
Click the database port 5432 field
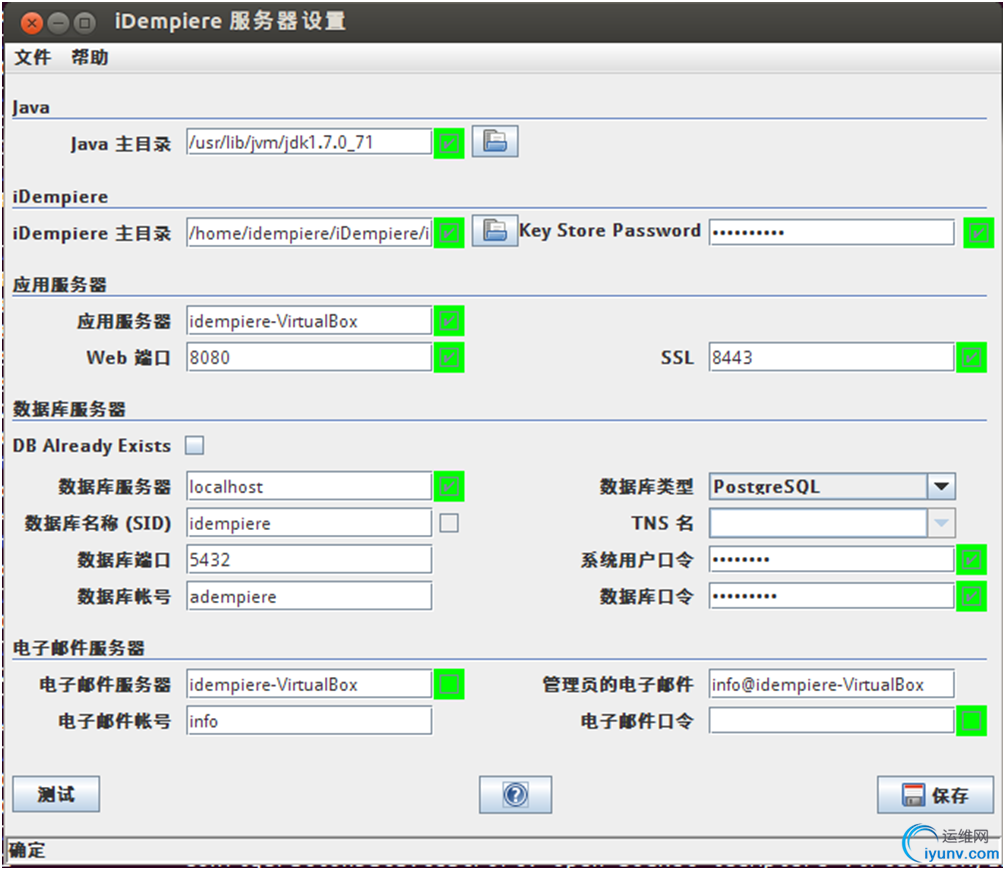click(309, 560)
